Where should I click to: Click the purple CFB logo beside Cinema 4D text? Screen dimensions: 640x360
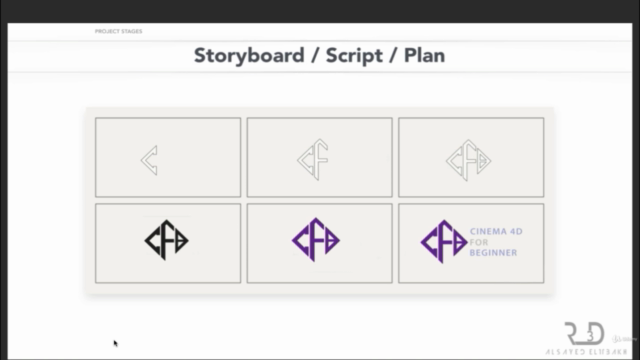(444, 242)
